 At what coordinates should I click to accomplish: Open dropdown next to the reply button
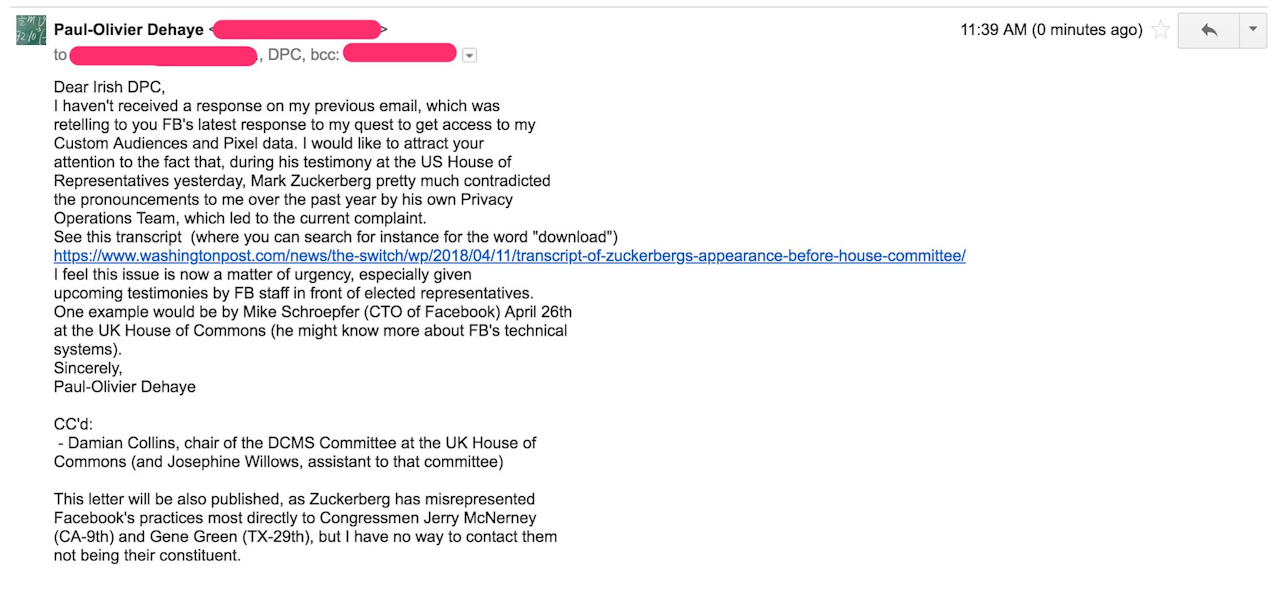coord(1253,29)
